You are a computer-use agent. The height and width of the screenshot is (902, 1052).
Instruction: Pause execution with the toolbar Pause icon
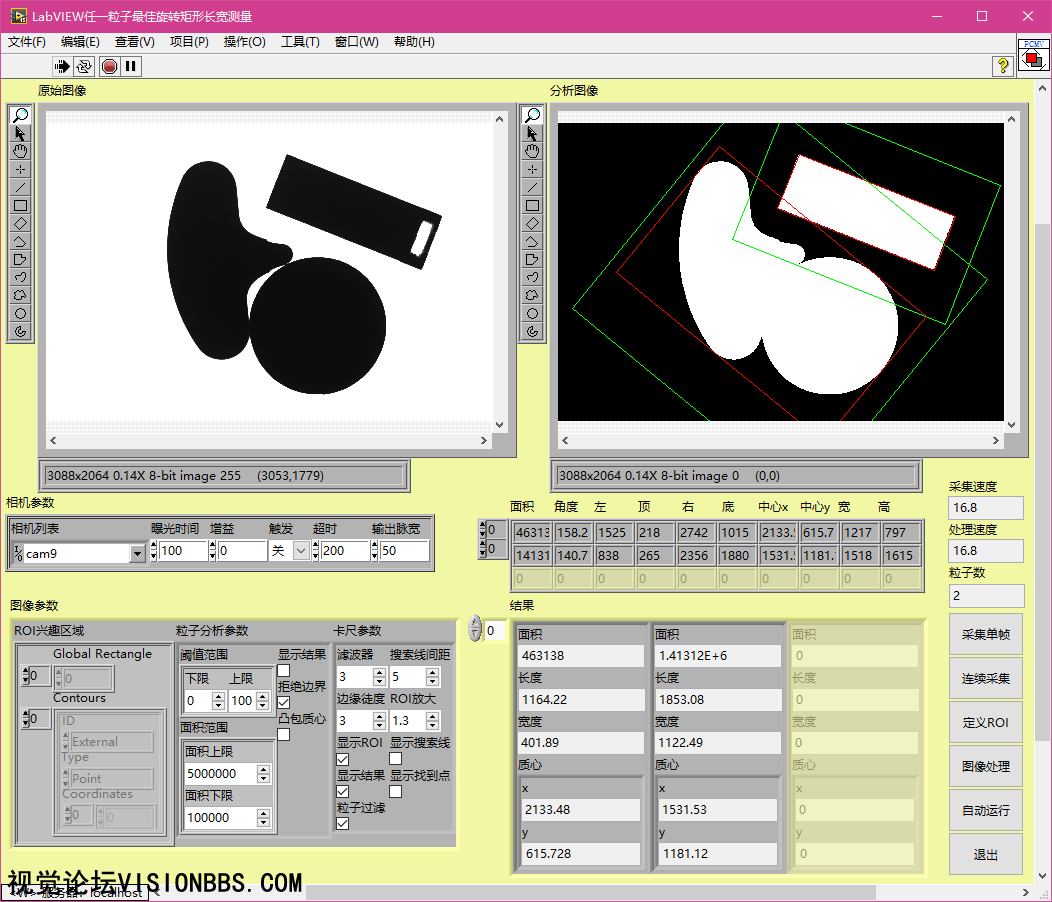[x=131, y=66]
